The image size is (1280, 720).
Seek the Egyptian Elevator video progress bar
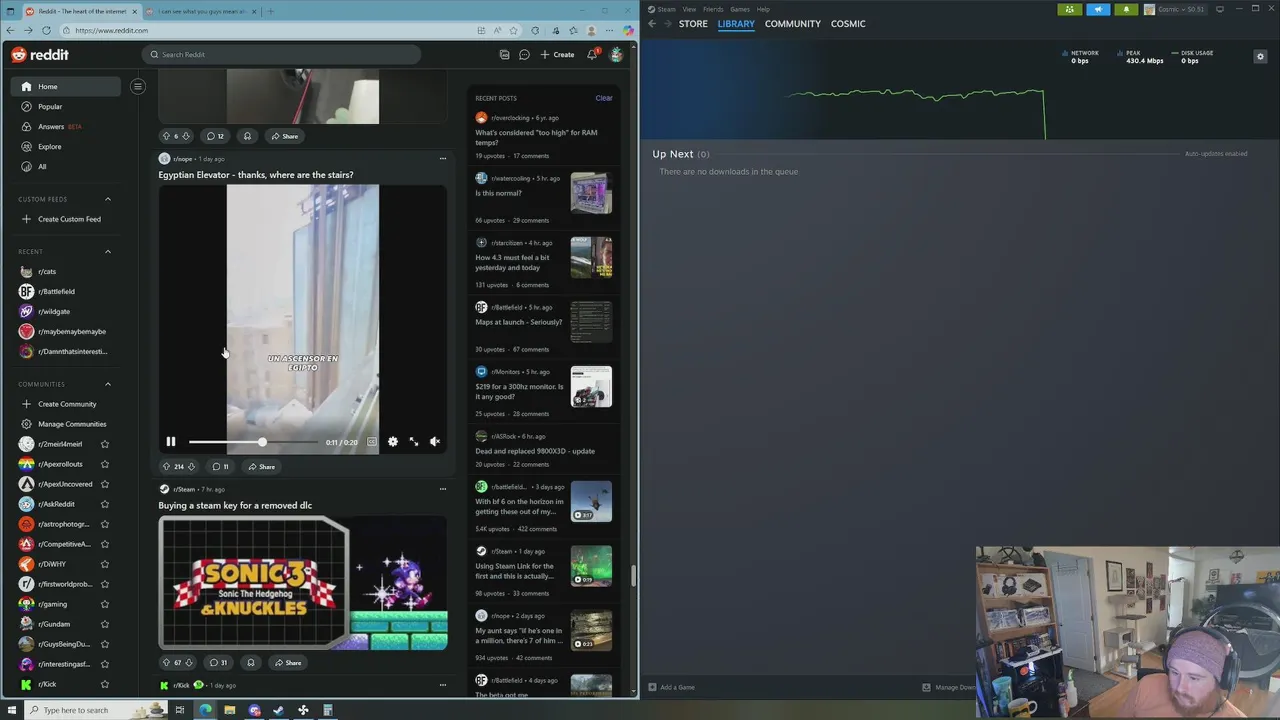click(253, 442)
